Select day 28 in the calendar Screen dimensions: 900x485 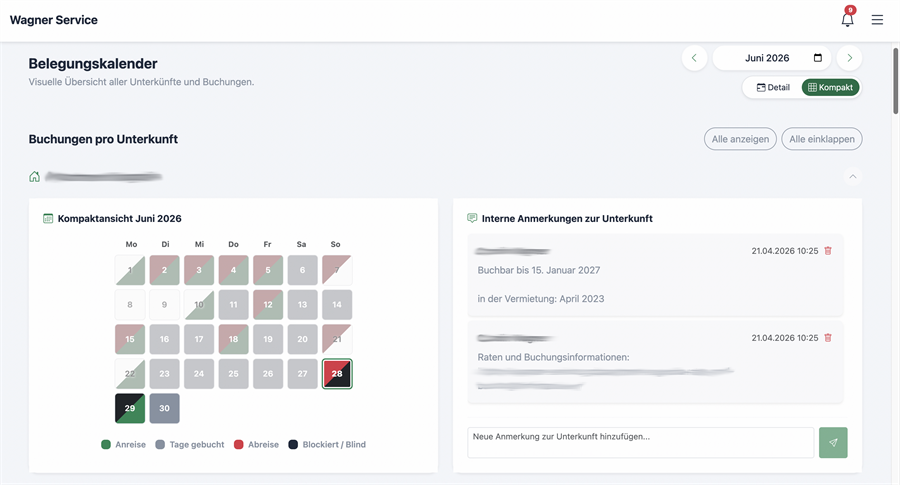click(337, 374)
